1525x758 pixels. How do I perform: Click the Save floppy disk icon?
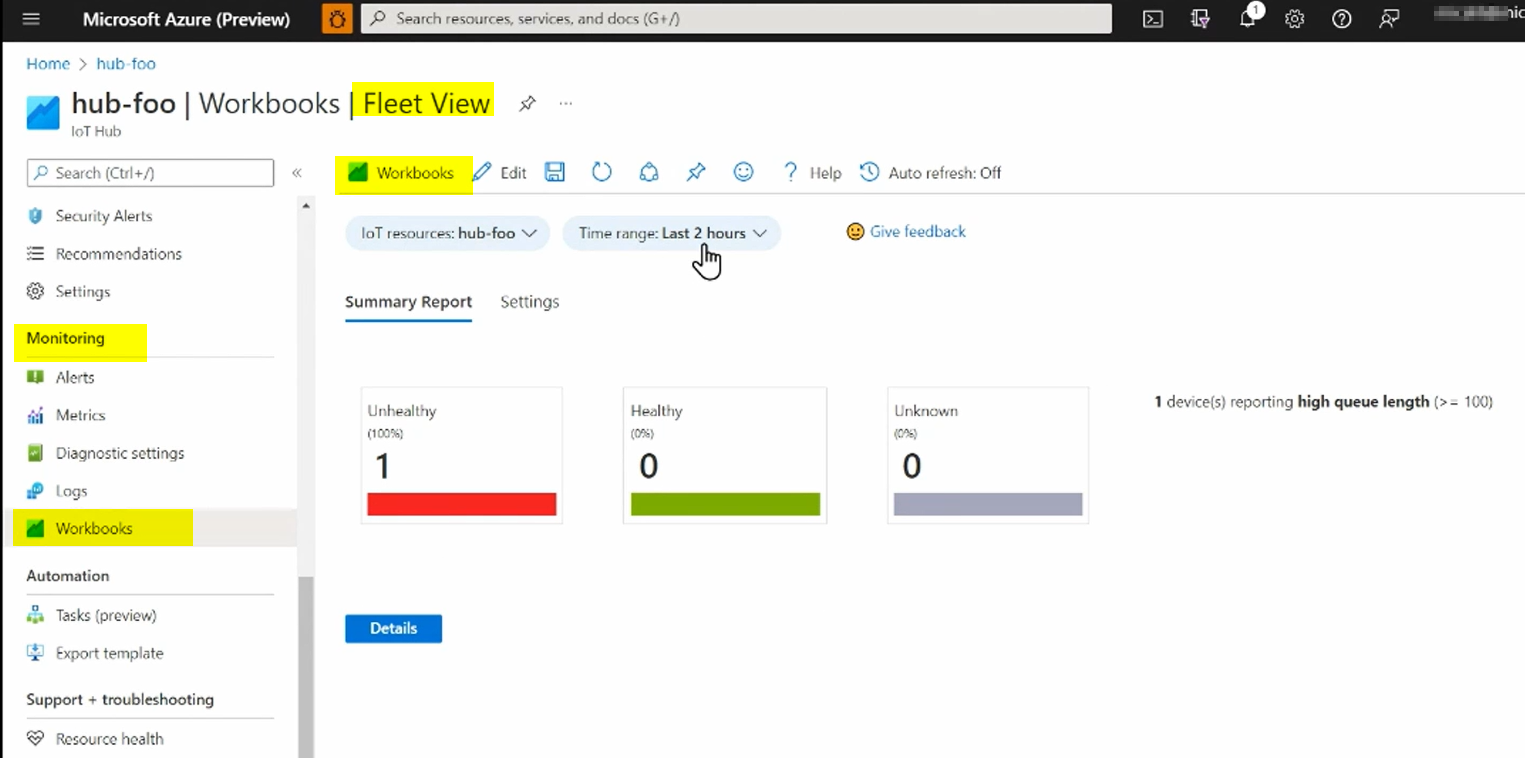pyautogui.click(x=555, y=172)
